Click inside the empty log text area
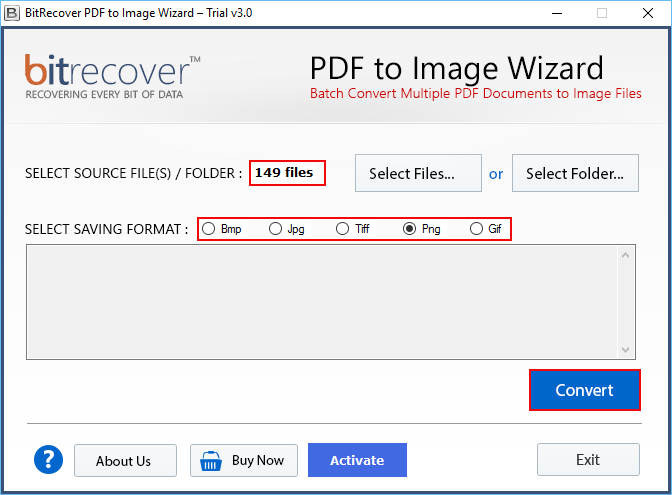The height and width of the screenshot is (495, 672). tap(322, 302)
